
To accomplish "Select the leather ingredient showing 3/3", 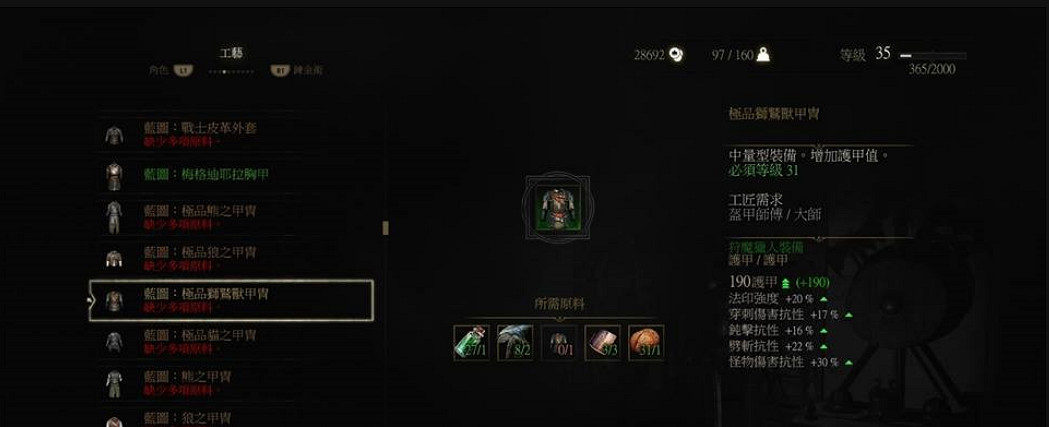I will pos(602,343).
